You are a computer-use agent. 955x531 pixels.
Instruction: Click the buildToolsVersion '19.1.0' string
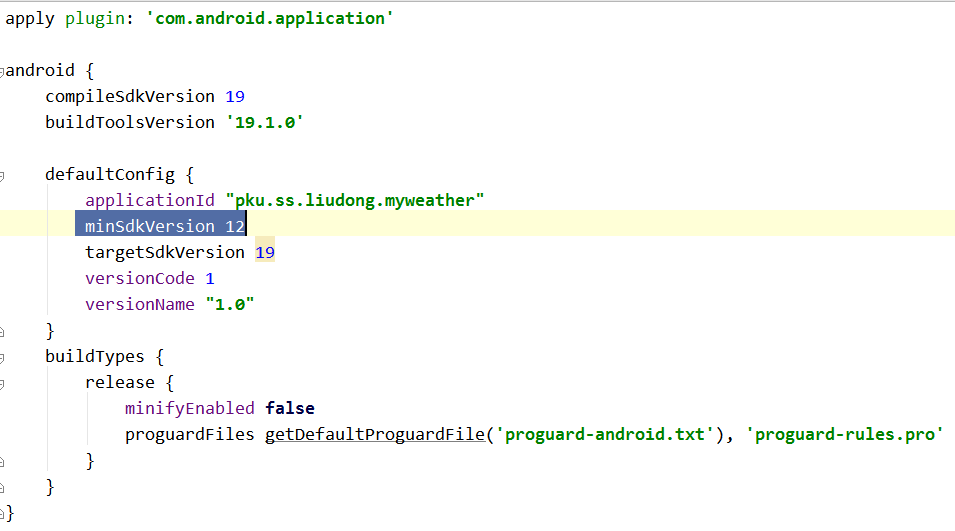pos(263,122)
